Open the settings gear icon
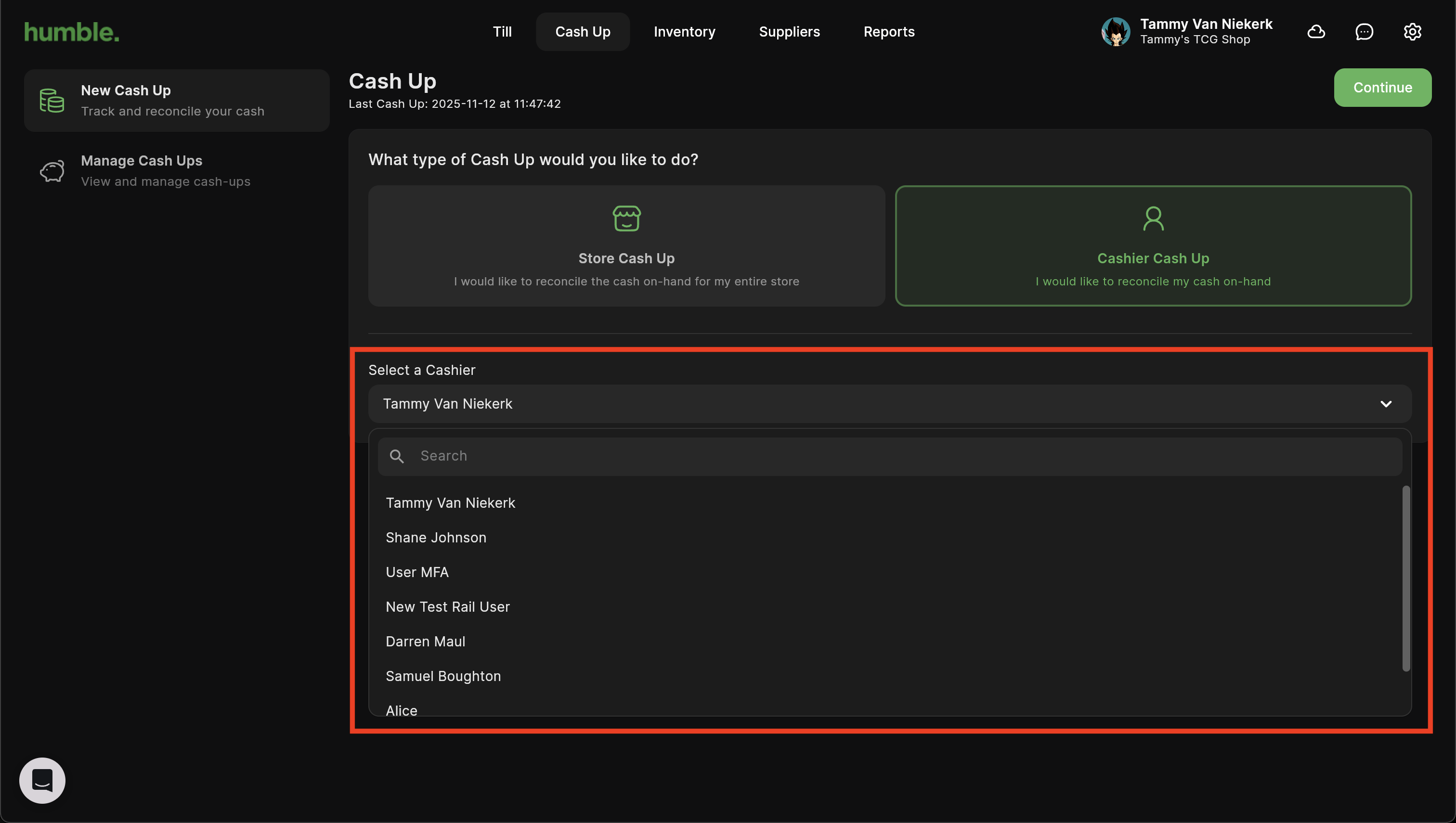Image resolution: width=1456 pixels, height=823 pixels. (1412, 32)
